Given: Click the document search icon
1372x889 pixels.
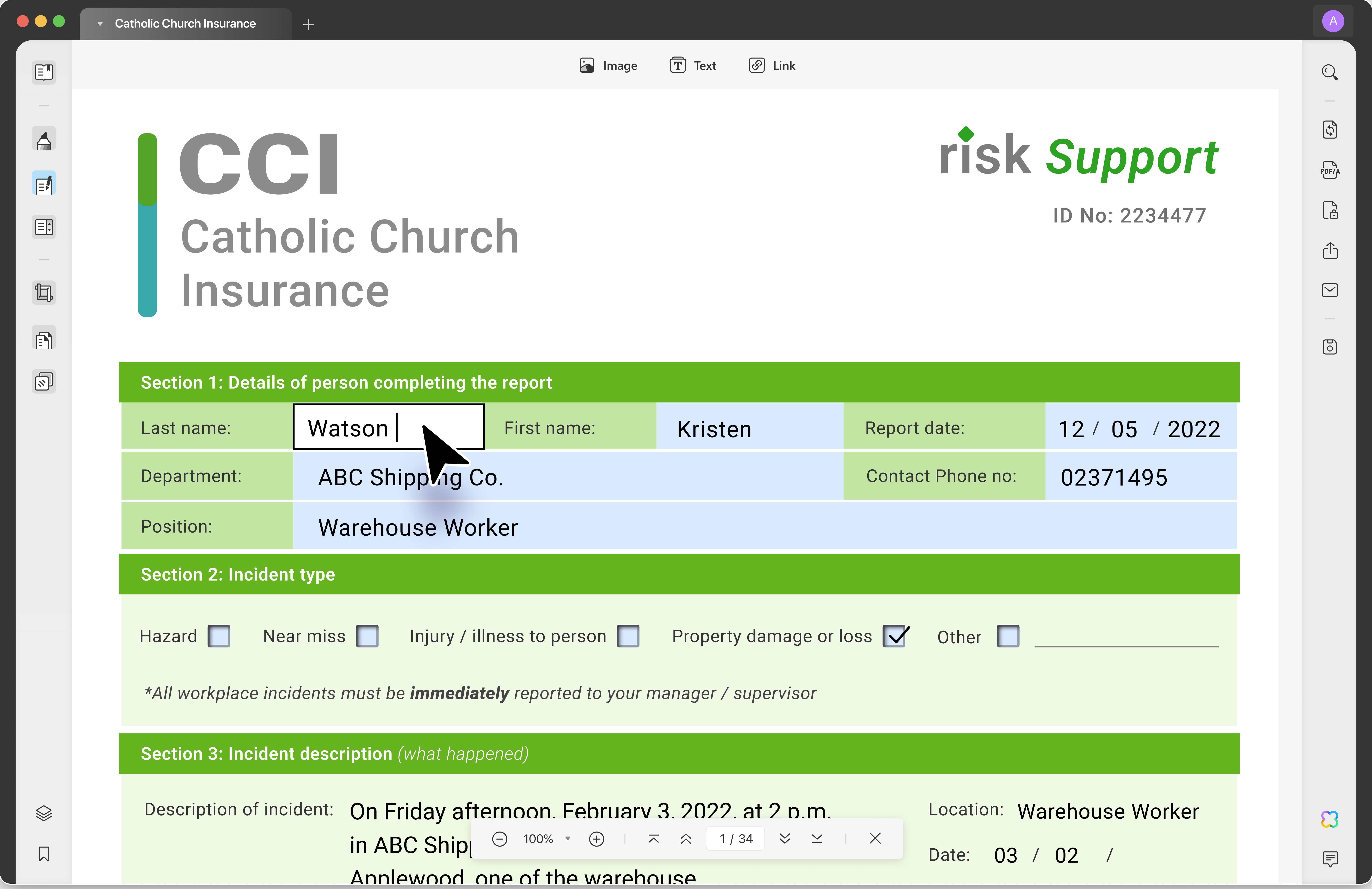Looking at the screenshot, I should tap(1331, 71).
